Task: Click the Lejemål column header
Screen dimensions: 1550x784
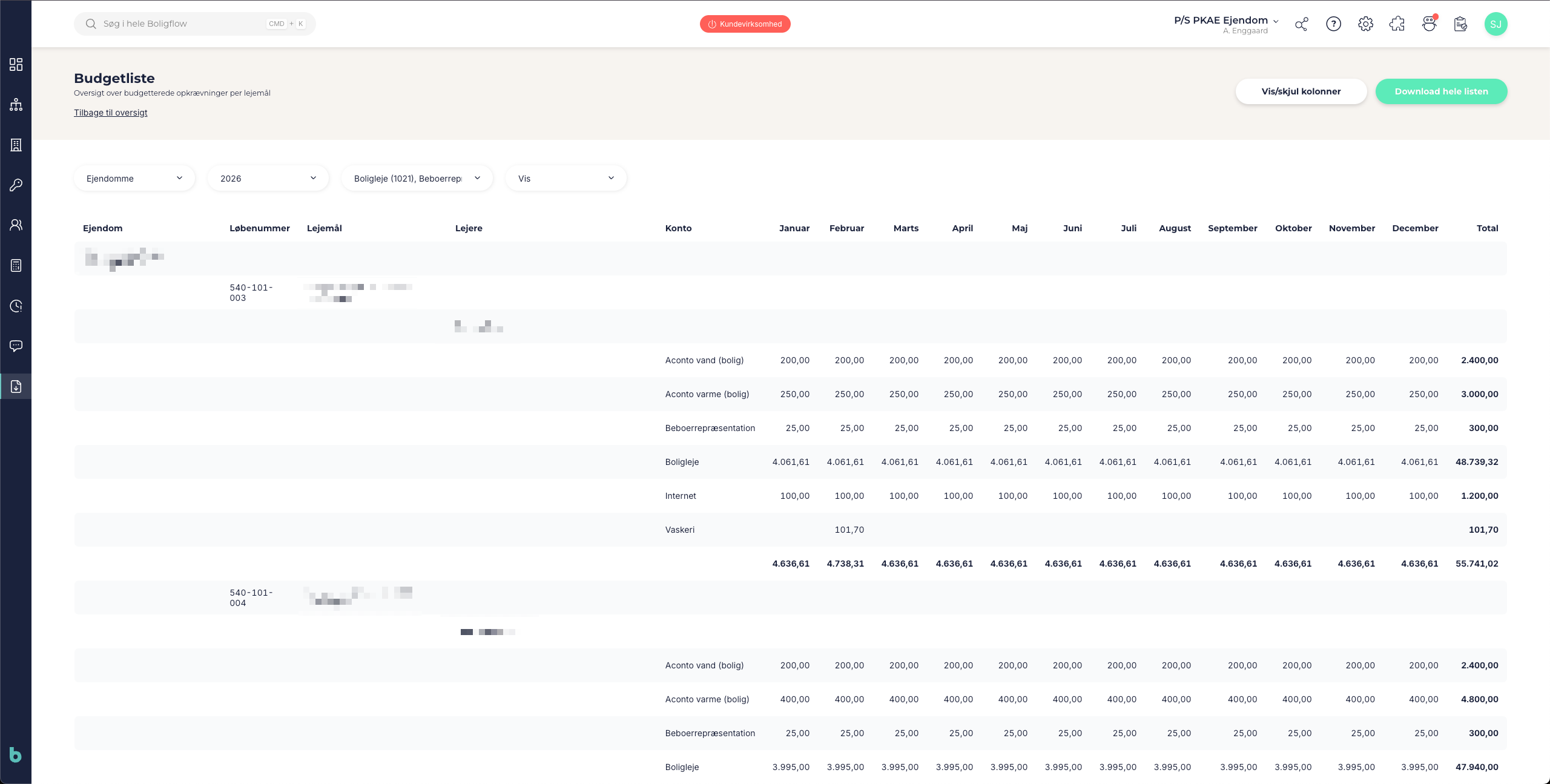Action: coord(325,228)
